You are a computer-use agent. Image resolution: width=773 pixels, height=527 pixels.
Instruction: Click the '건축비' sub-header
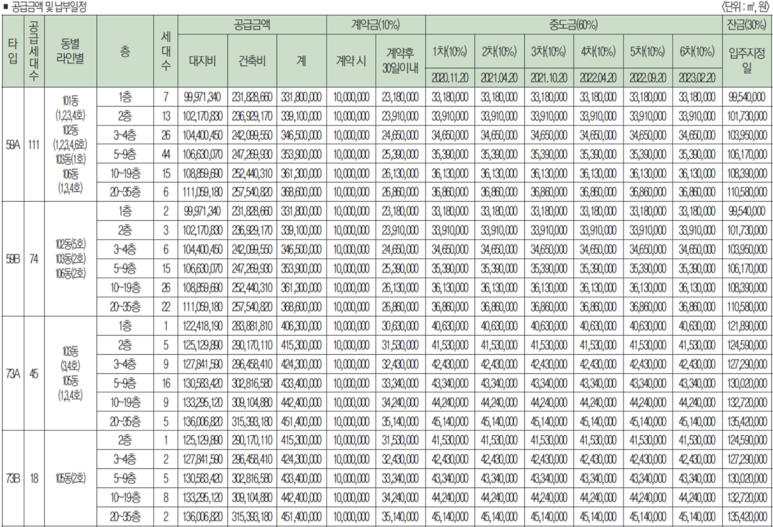[252, 61]
